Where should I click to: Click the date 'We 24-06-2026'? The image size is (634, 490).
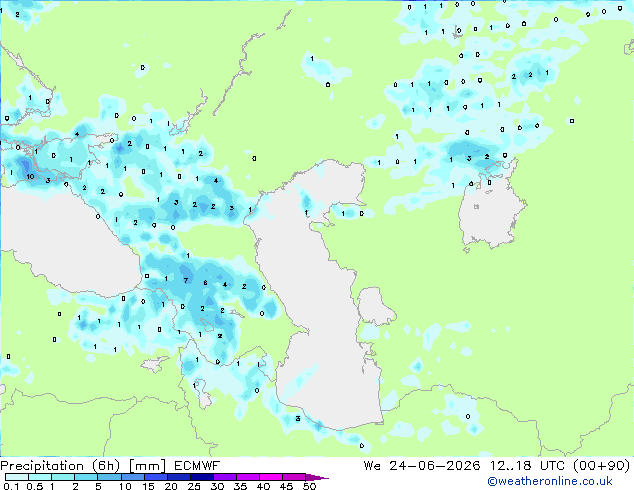point(422,466)
